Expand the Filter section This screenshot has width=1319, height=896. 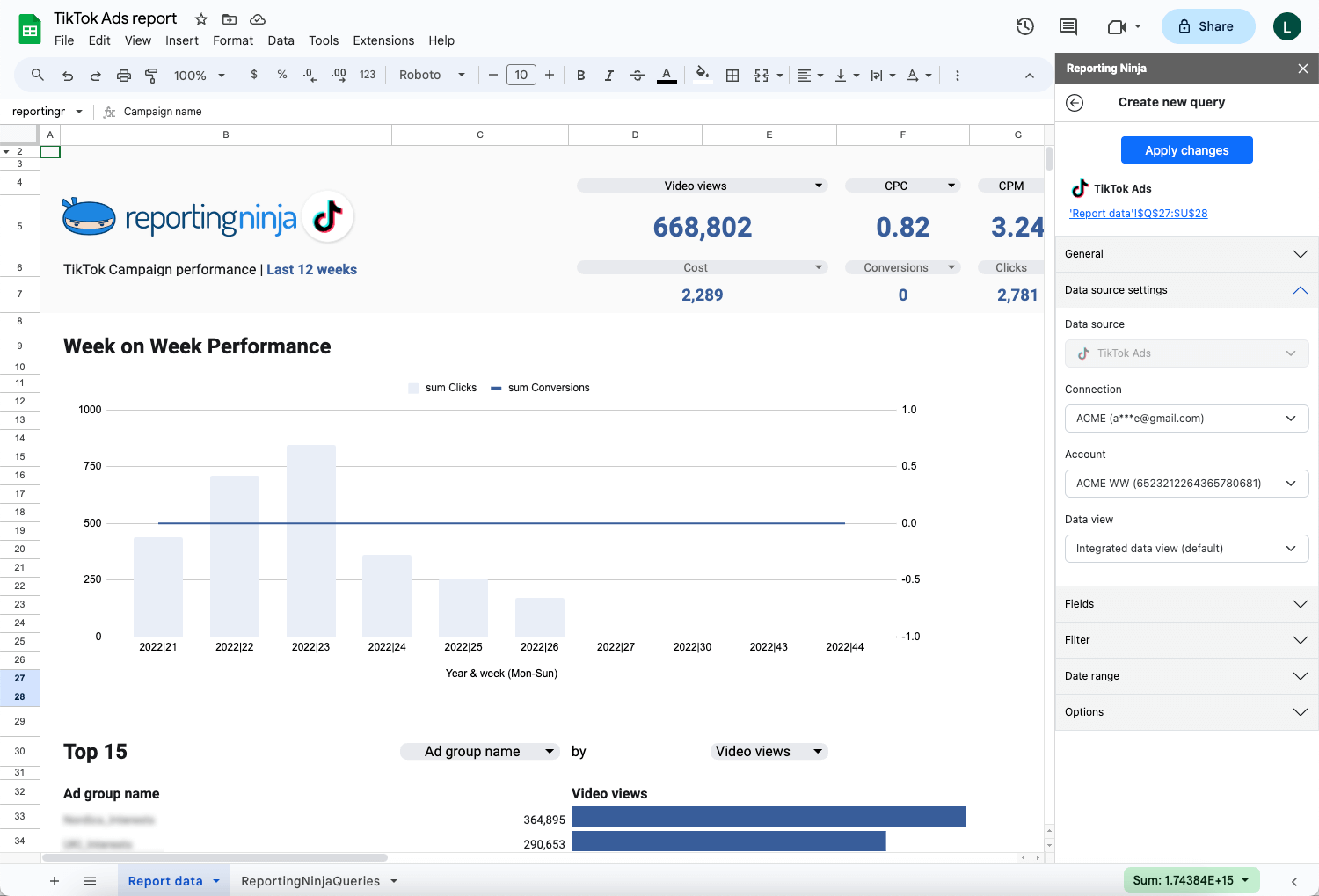click(x=1186, y=640)
